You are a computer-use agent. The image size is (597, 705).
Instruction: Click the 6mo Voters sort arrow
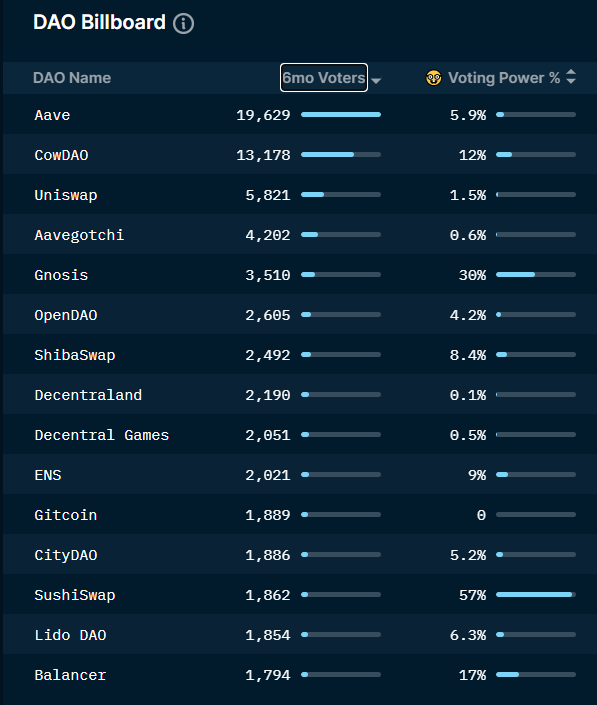(x=376, y=80)
